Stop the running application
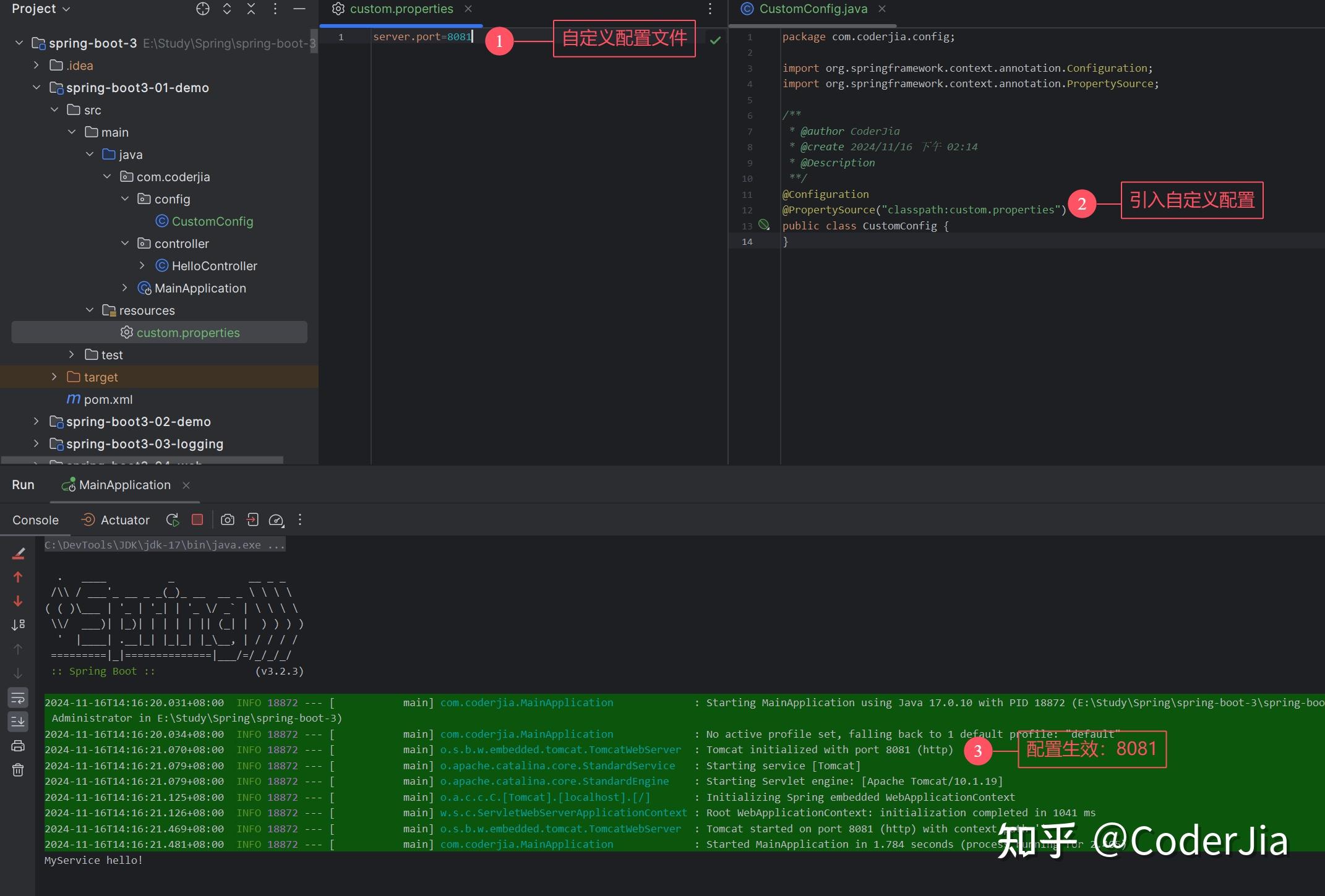1325x896 pixels. tap(197, 519)
